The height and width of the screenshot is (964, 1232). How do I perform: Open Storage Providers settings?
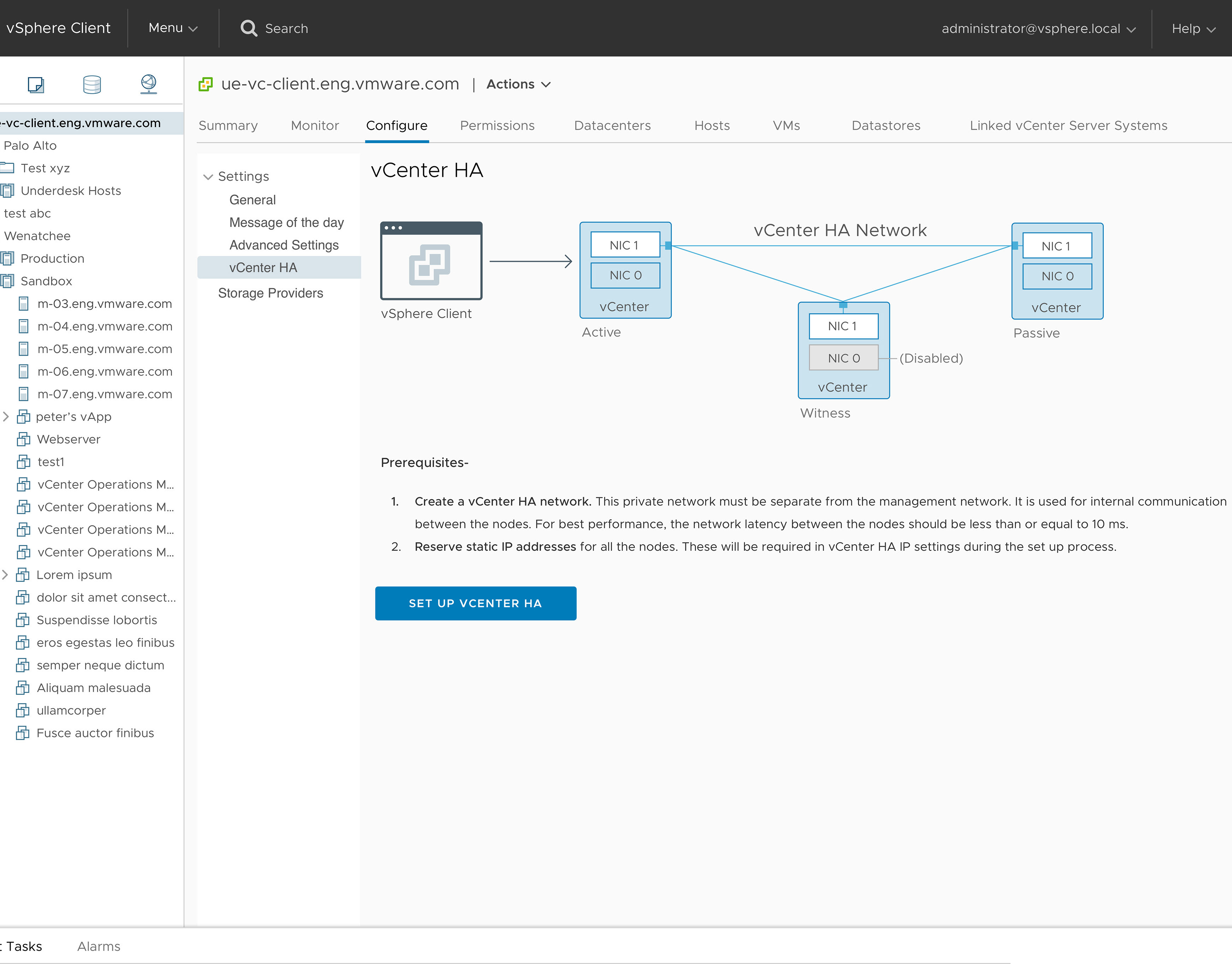[270, 293]
